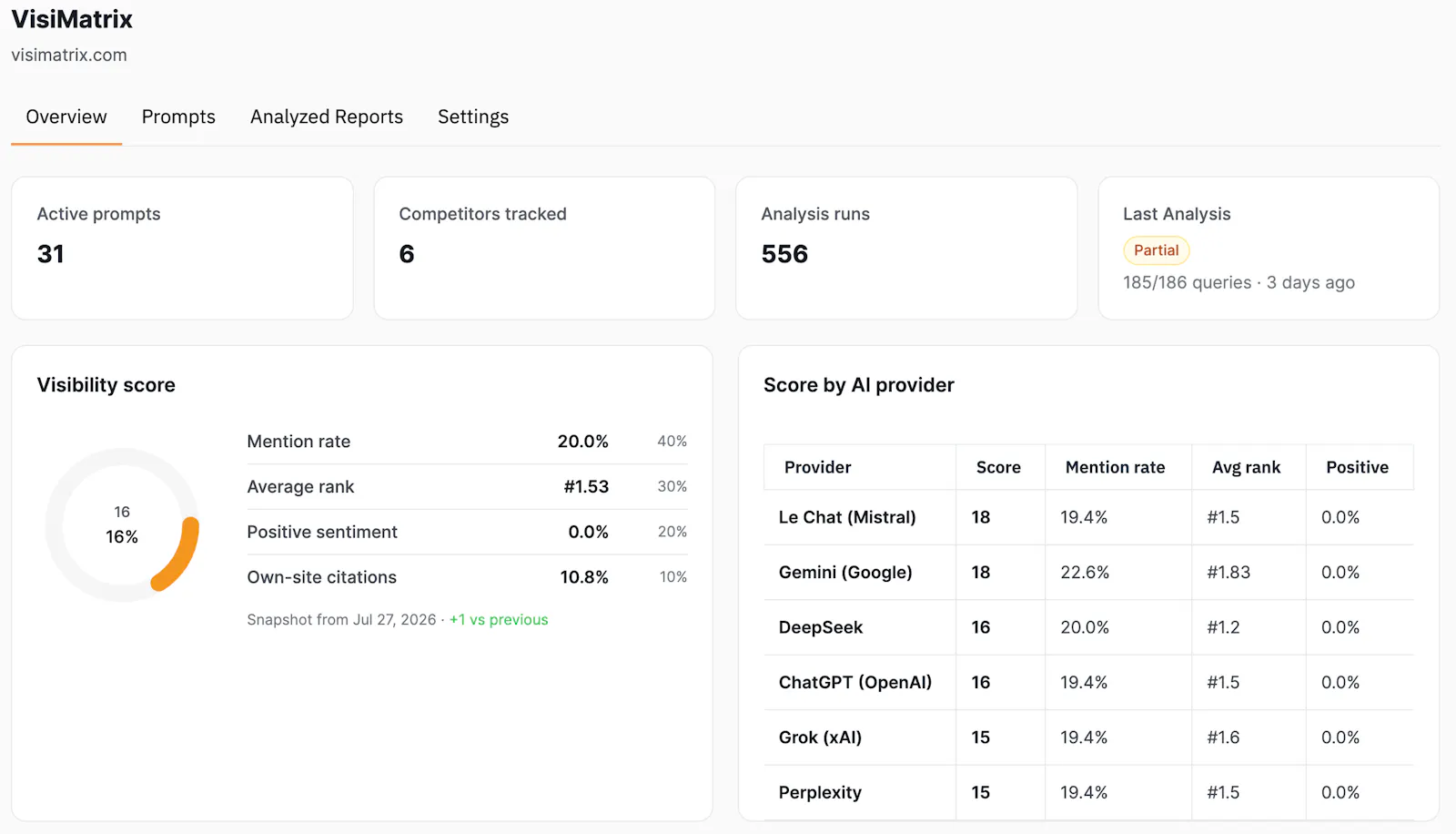Viewport: 1456px width, 834px height.
Task: Click the 20.0% mention rate for DeepSeek
Action: (1085, 627)
